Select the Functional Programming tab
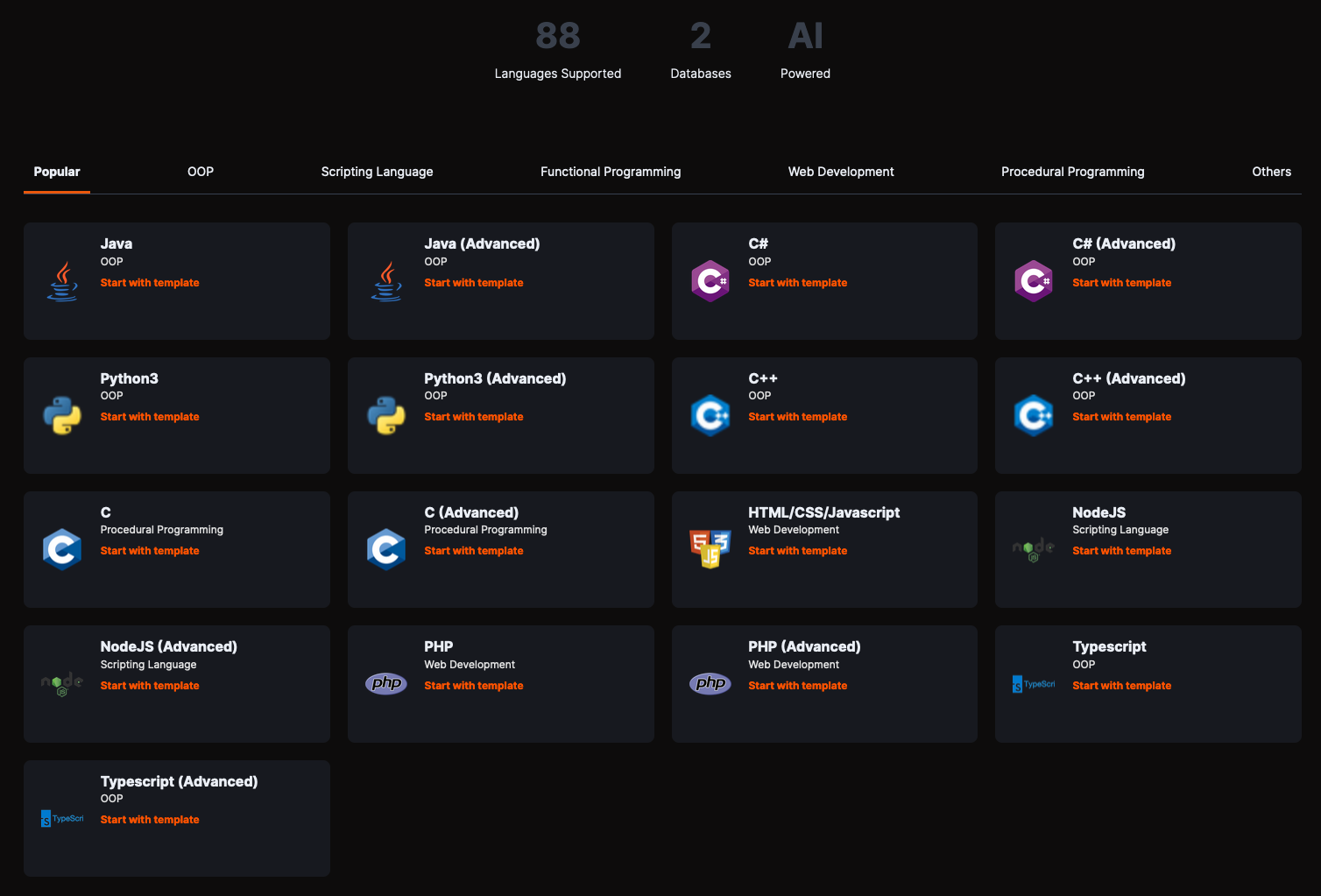The image size is (1321, 896). [x=611, y=172]
